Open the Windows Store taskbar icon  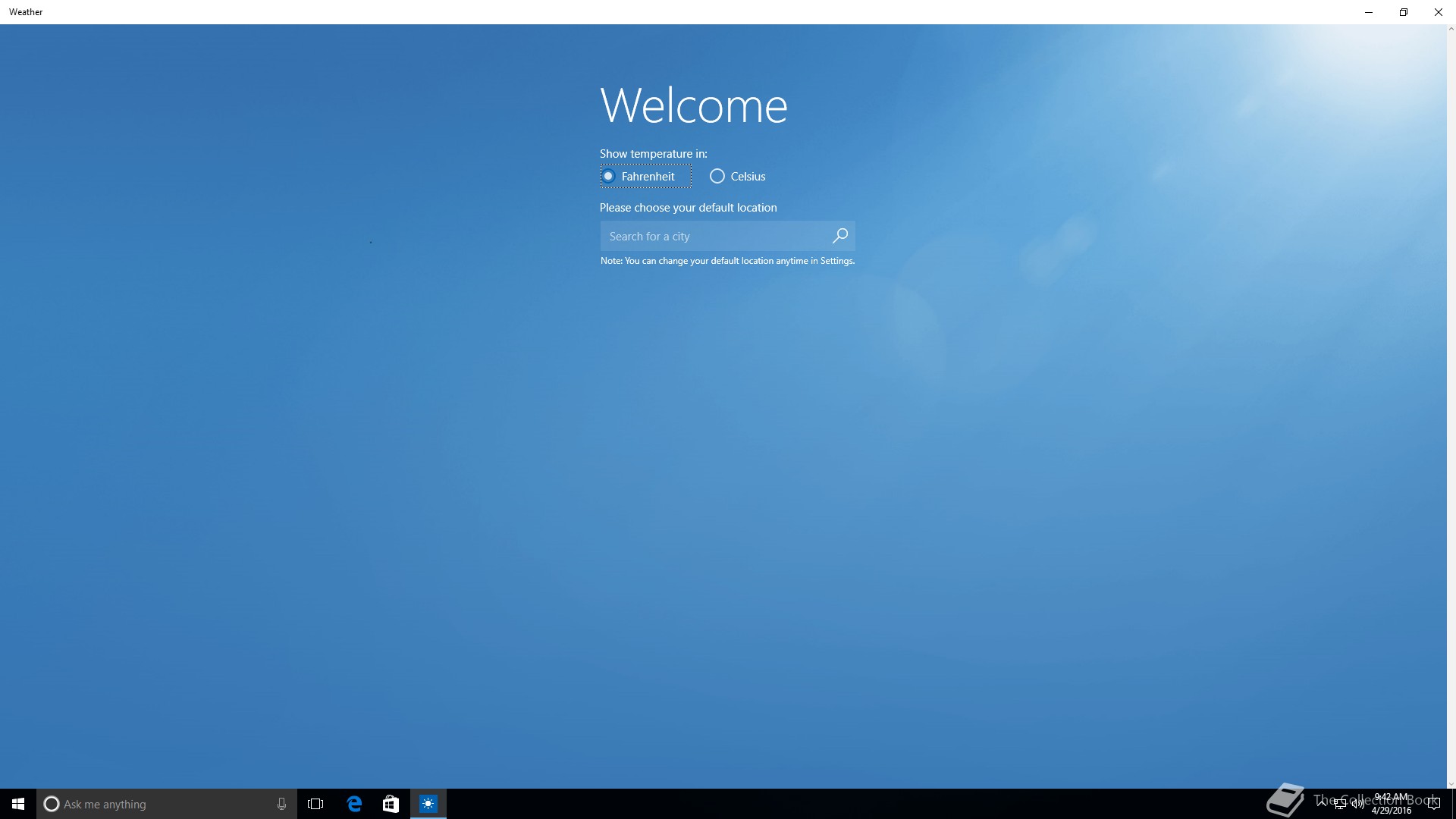click(391, 804)
